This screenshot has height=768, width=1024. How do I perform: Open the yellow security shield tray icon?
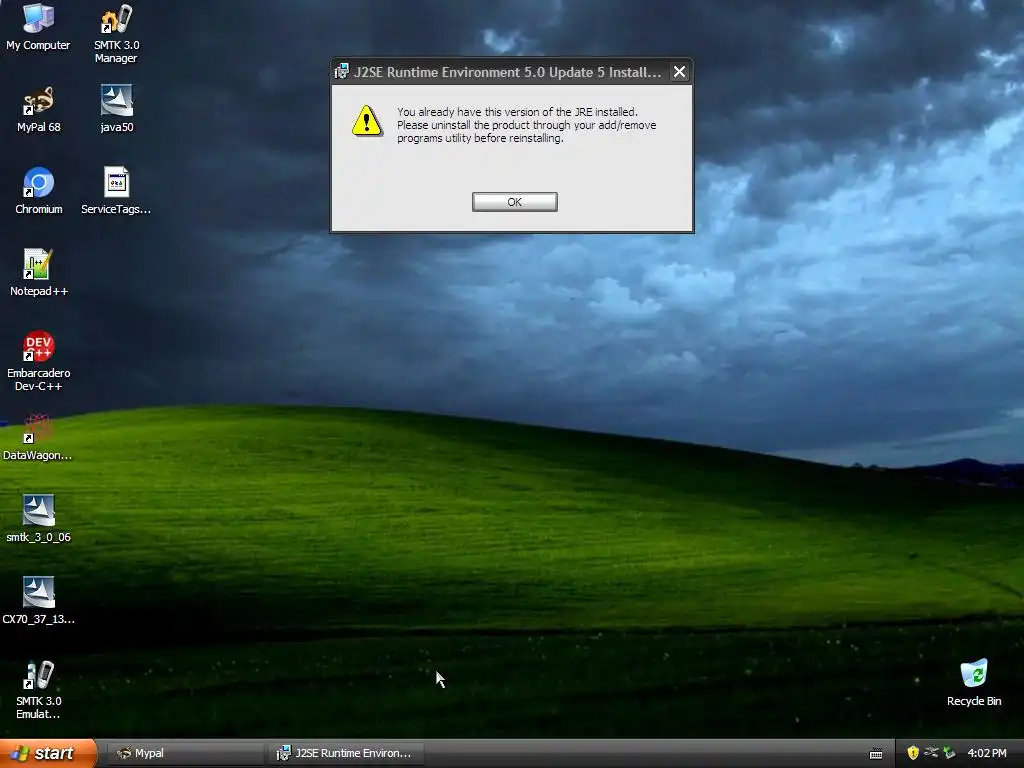click(x=913, y=753)
